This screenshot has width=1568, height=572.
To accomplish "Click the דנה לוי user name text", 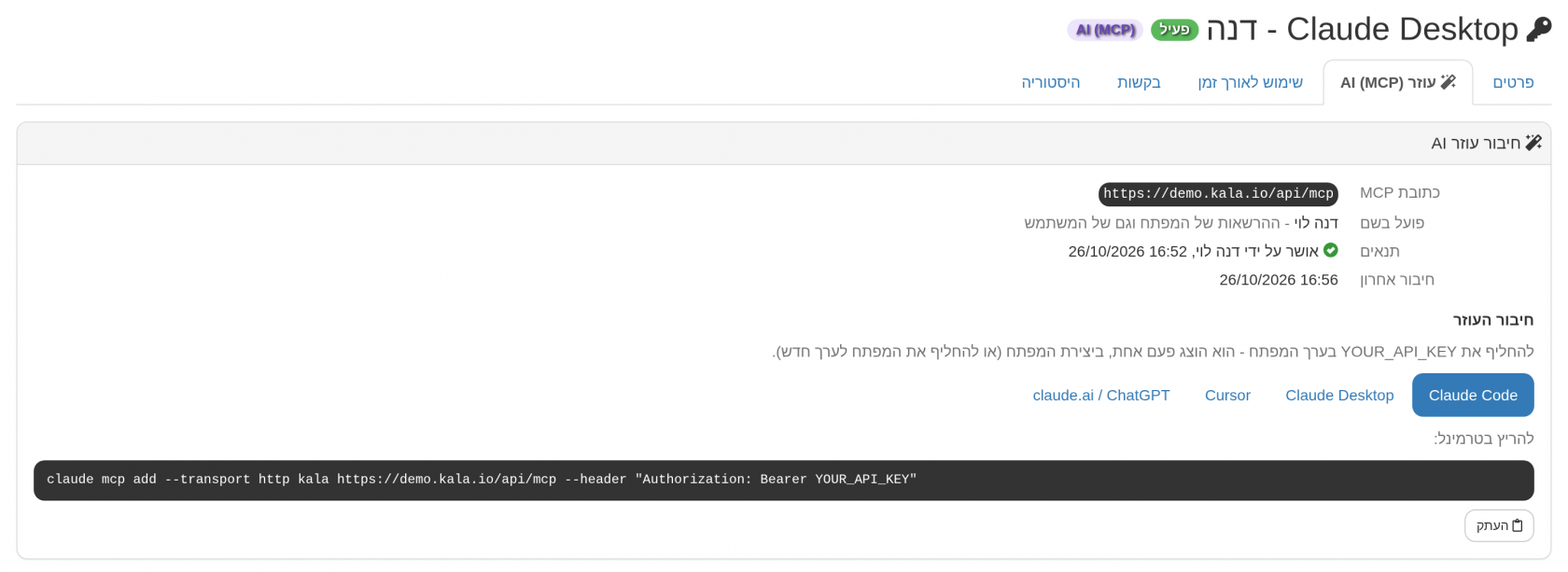I will pyautogui.click(x=1316, y=223).
